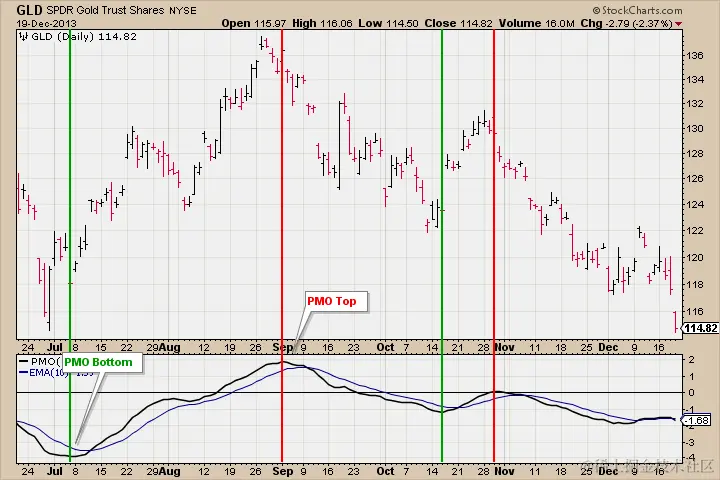Click the candlestick legend icon before GLD (Daily)
This screenshot has width=720, height=480.
[x=23, y=36]
